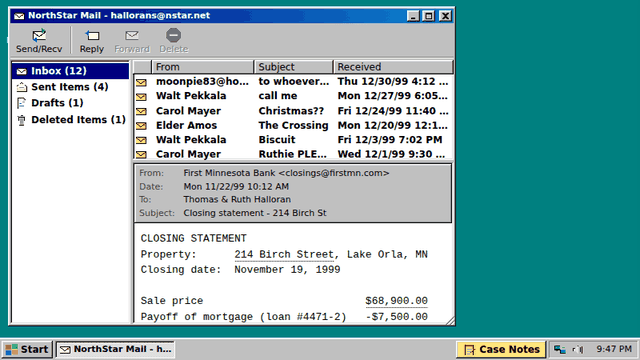Open the Start menu

coord(27,349)
